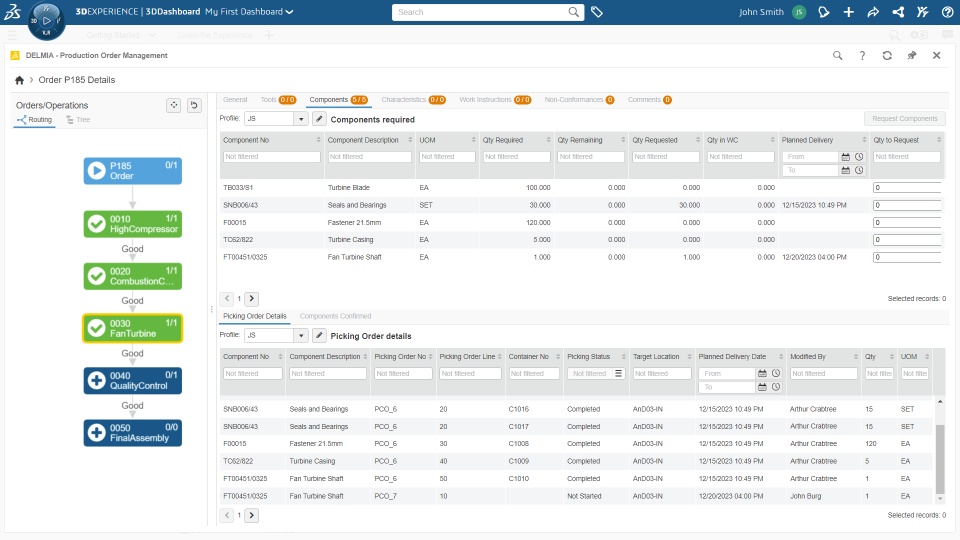Go to home via breadcrumb house icon

19,80
